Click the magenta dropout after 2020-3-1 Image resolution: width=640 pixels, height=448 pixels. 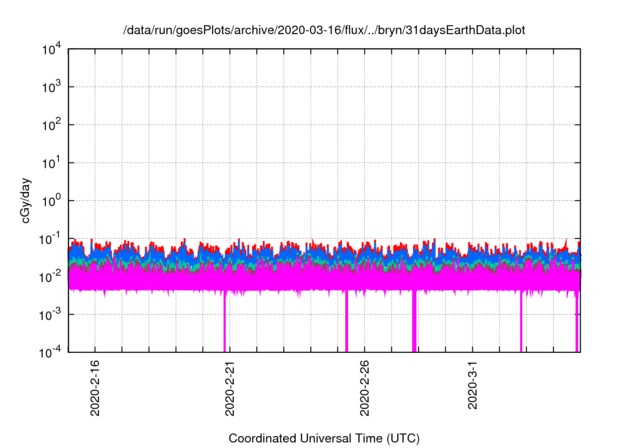tap(521, 322)
